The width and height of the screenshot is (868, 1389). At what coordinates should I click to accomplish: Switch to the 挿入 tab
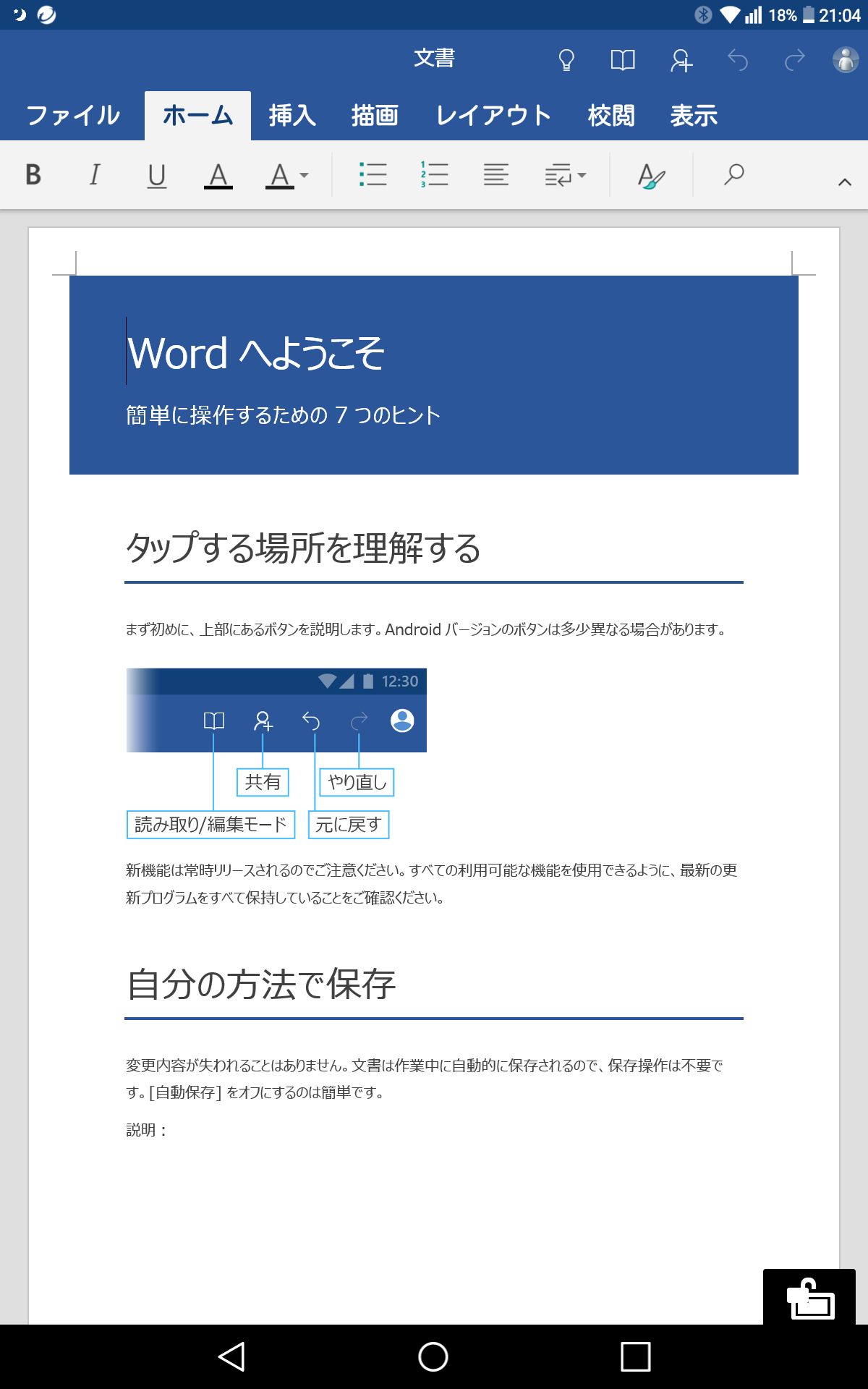point(292,115)
